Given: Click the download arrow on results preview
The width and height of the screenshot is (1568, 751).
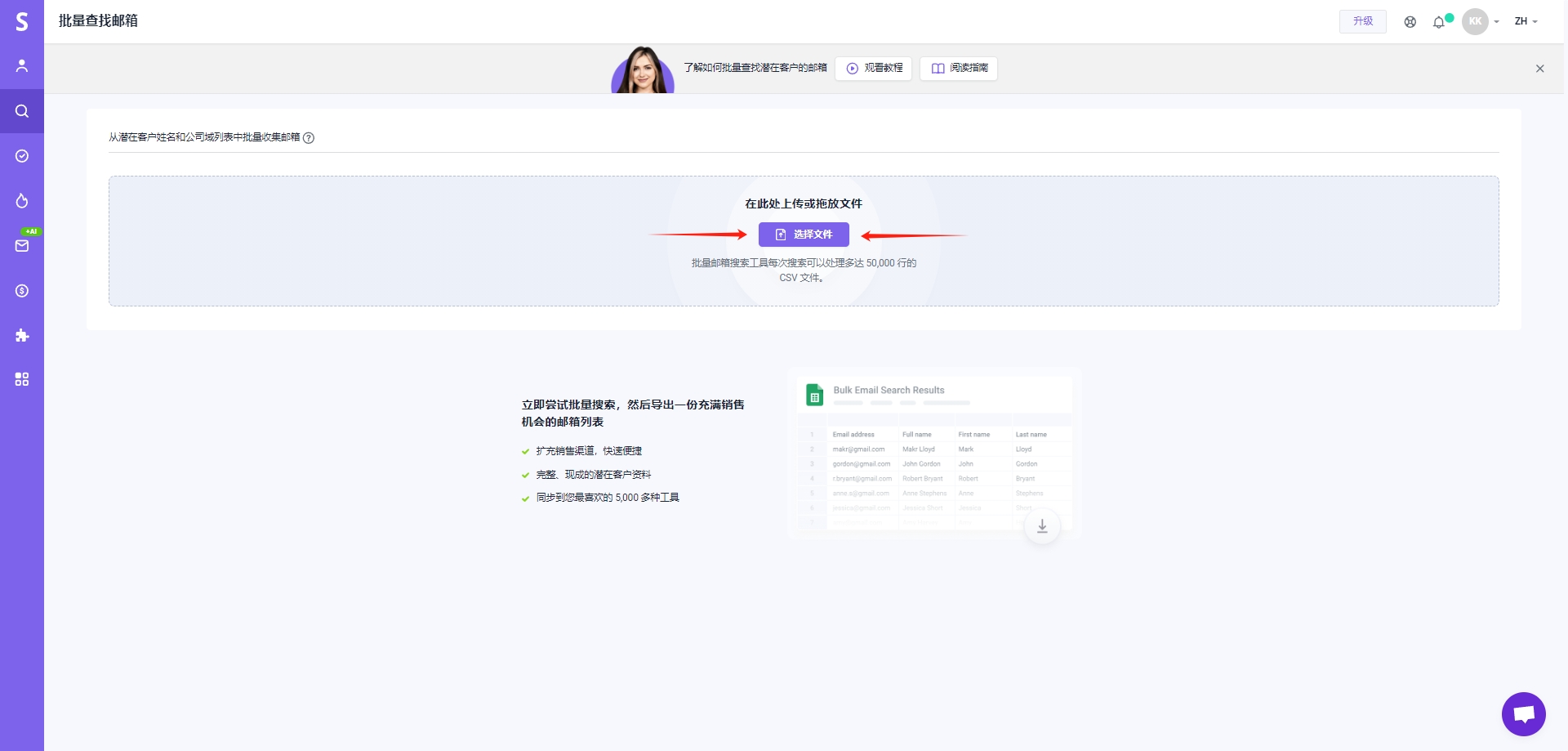Looking at the screenshot, I should (x=1042, y=526).
